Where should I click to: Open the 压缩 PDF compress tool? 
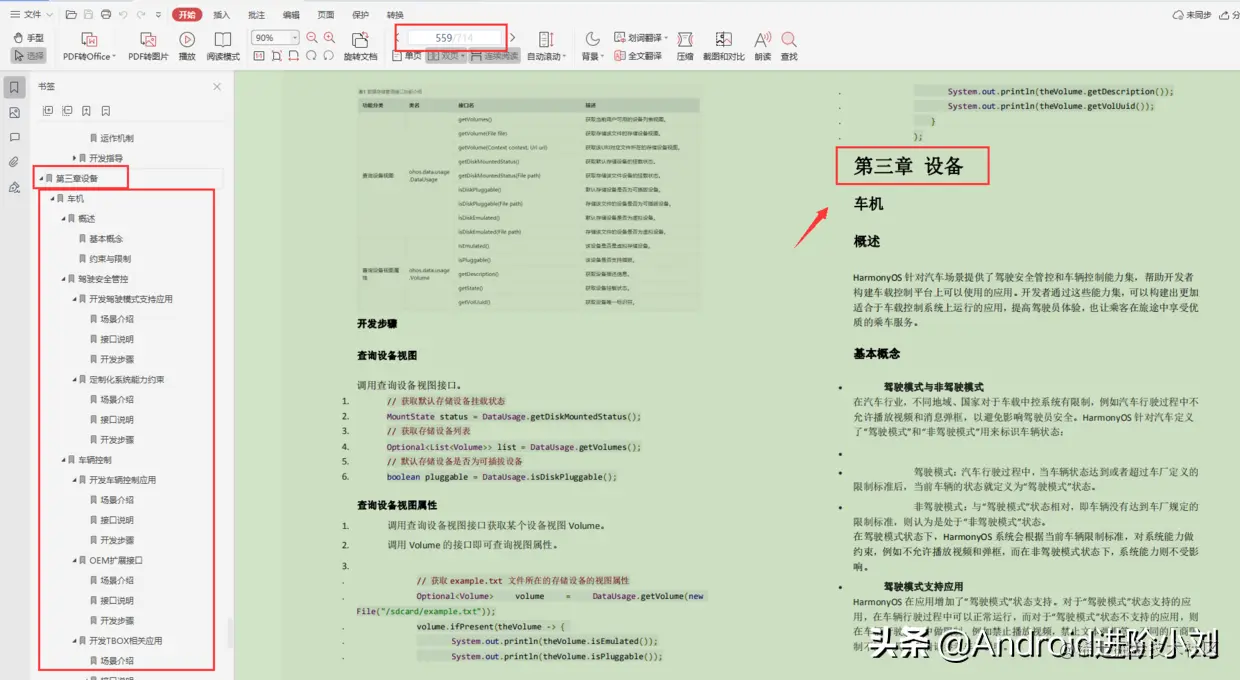point(687,45)
